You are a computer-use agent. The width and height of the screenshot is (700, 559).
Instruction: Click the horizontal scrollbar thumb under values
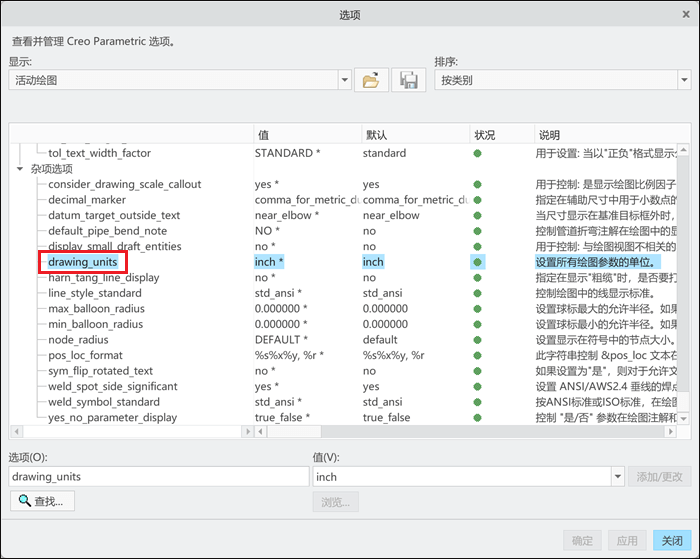point(294,432)
